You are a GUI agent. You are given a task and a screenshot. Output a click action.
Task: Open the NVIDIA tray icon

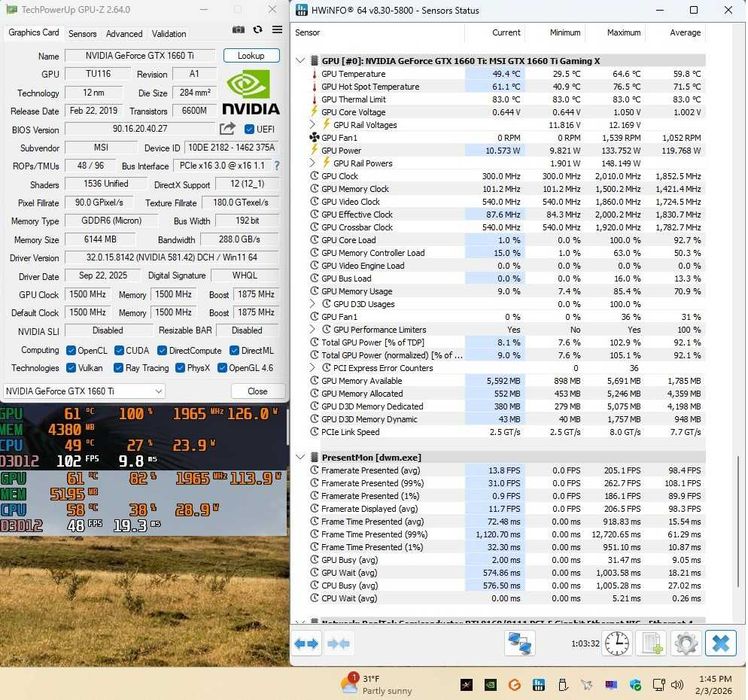tap(490, 685)
